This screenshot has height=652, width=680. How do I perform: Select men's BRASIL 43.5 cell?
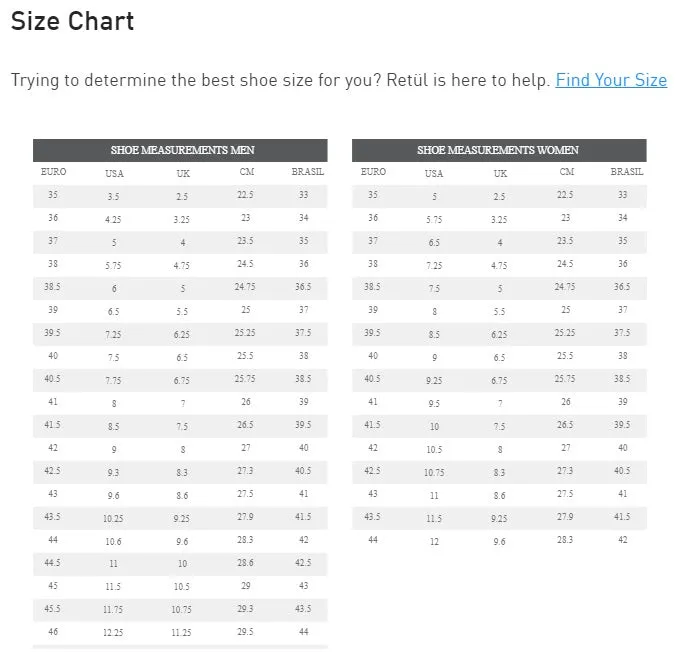(x=303, y=609)
